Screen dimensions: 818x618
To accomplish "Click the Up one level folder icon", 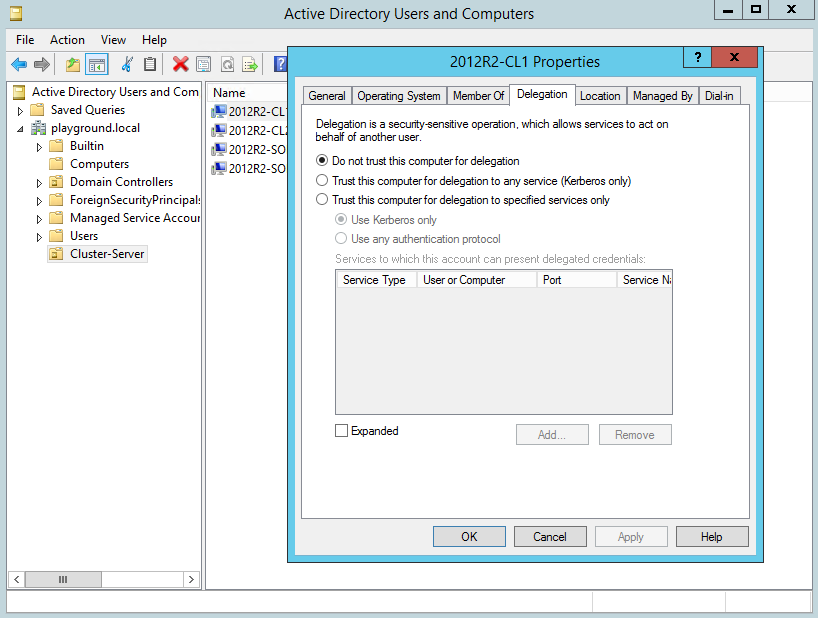I will [x=72, y=65].
